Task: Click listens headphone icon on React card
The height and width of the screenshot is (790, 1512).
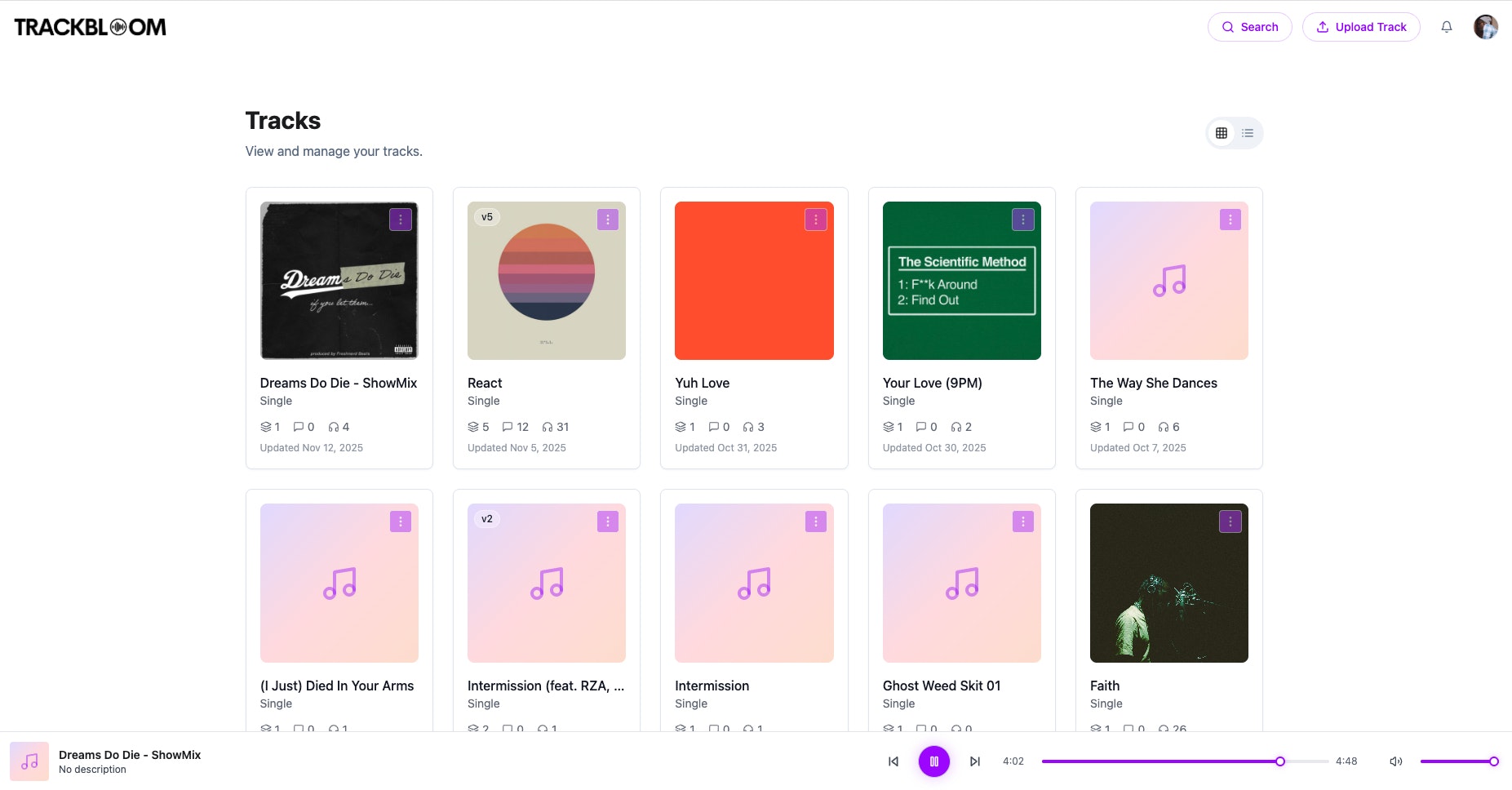Action: click(x=548, y=427)
